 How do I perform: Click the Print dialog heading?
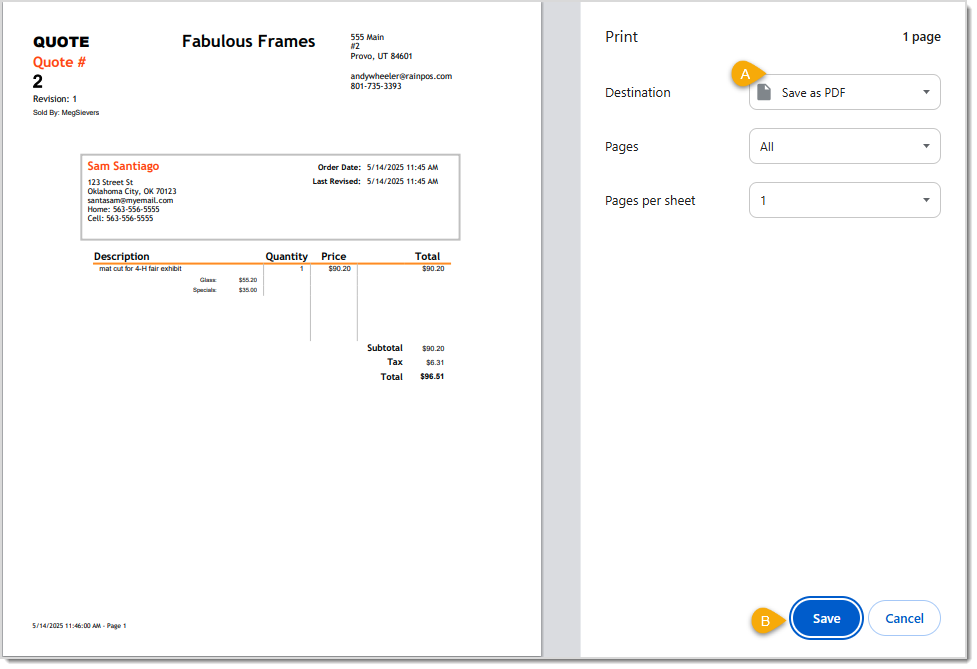[621, 36]
